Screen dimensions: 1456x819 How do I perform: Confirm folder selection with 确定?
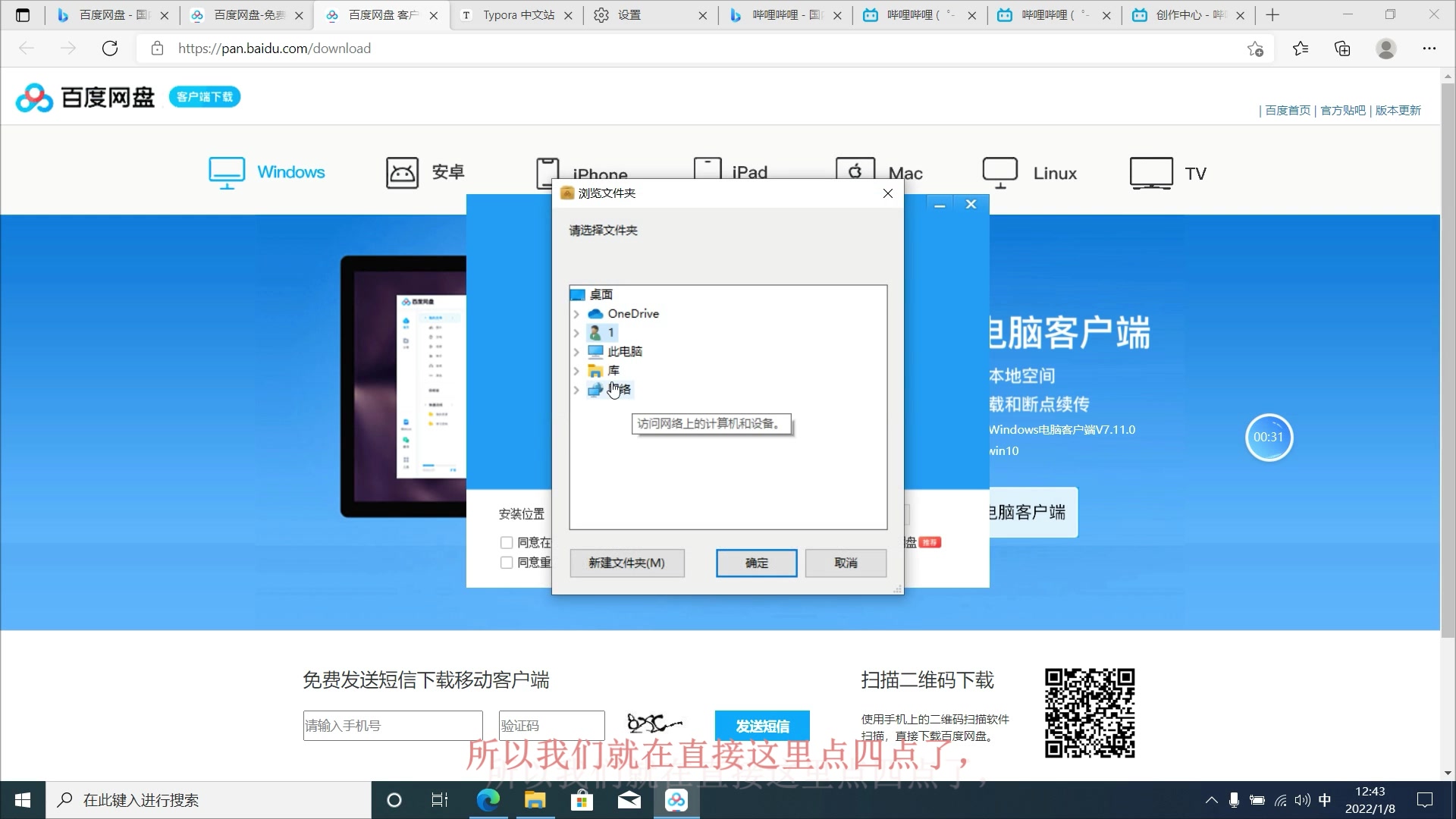point(756,563)
